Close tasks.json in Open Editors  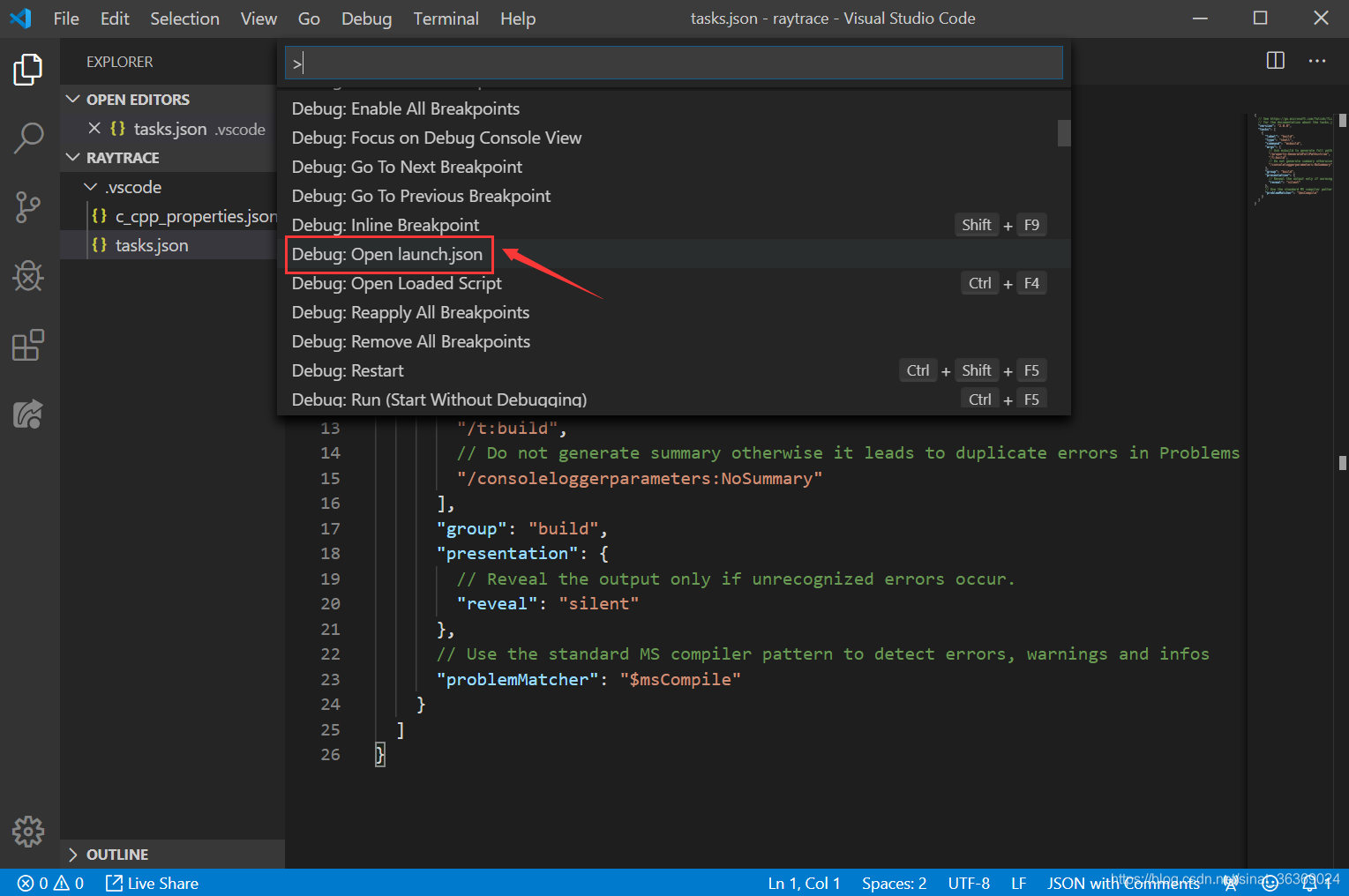click(94, 129)
